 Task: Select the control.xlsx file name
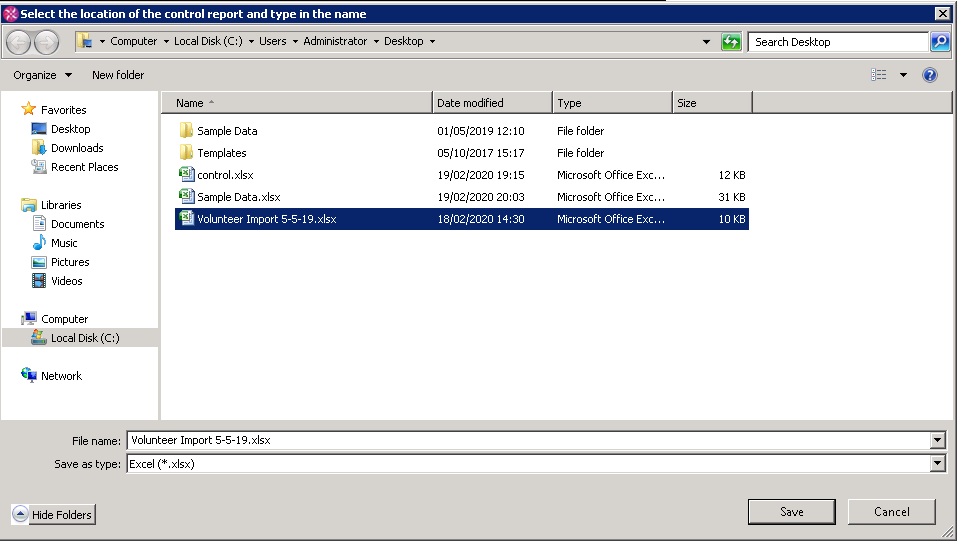click(x=226, y=175)
